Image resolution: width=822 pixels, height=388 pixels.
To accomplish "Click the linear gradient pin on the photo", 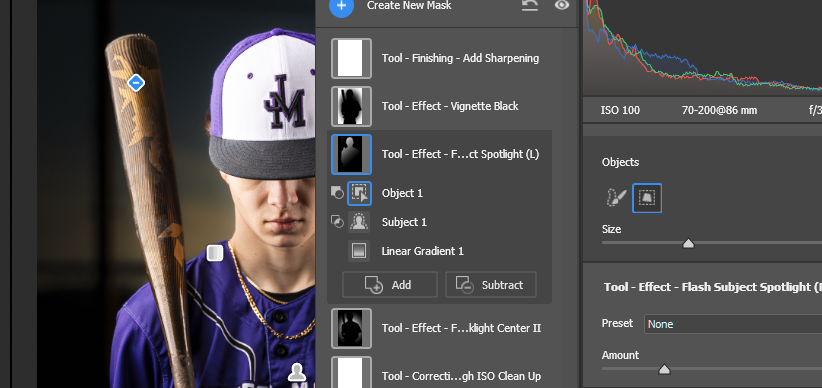I will click(215, 253).
